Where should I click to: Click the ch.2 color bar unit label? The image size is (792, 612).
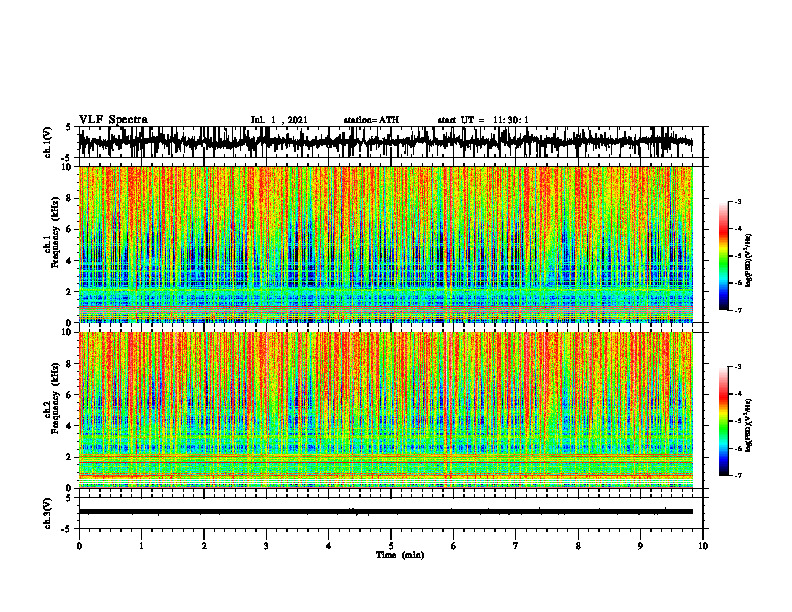749,425
